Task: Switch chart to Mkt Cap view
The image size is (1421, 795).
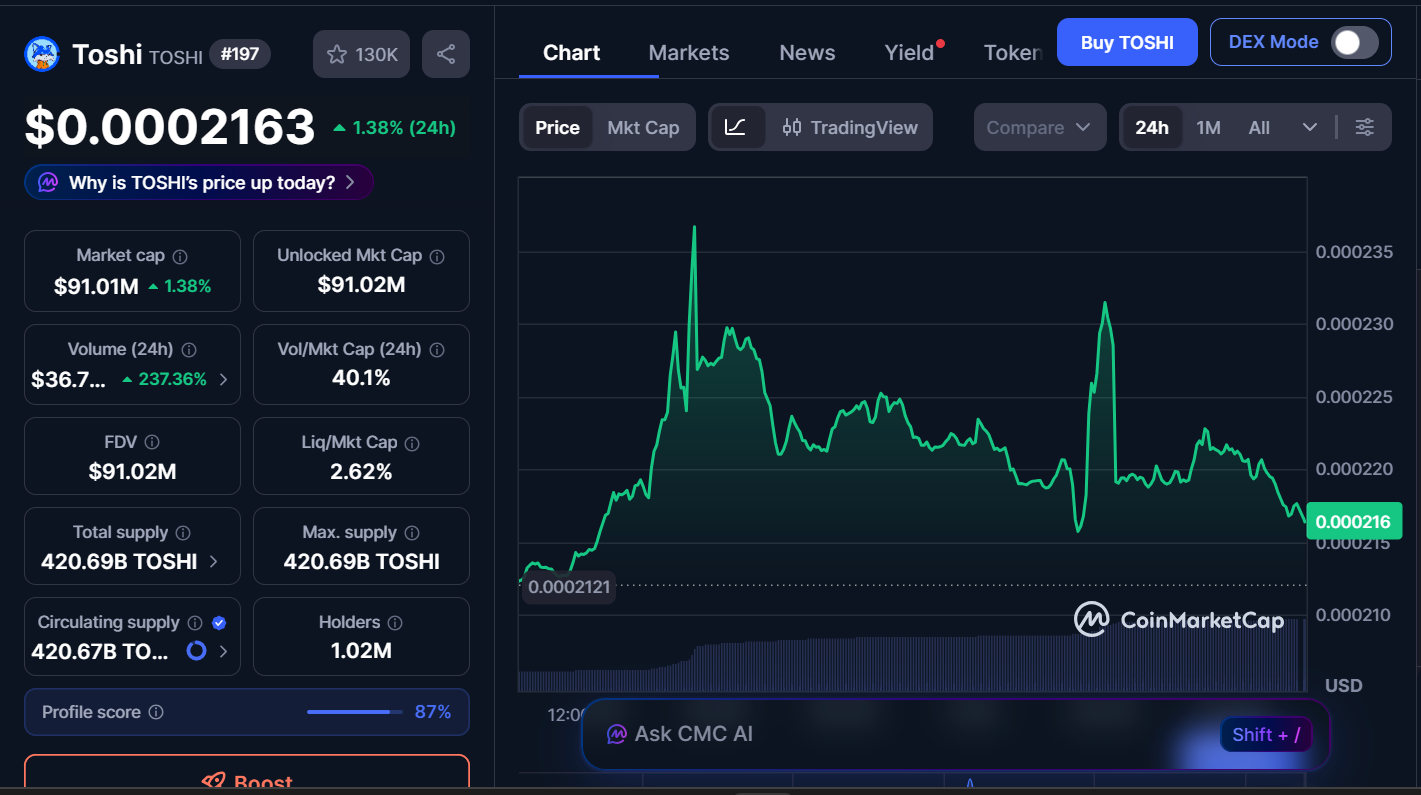Action: [x=643, y=127]
